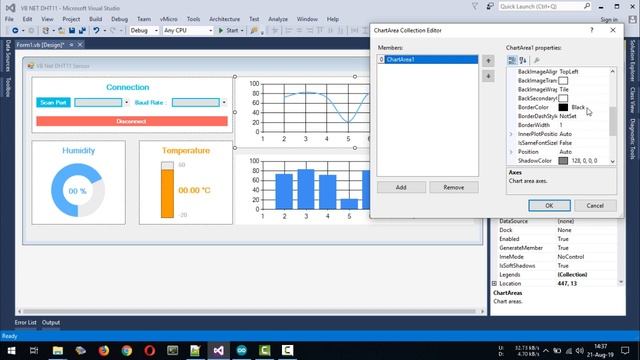Click the BackSecondaryColor white swatch
The width and height of the screenshot is (640, 360).
[563, 98]
